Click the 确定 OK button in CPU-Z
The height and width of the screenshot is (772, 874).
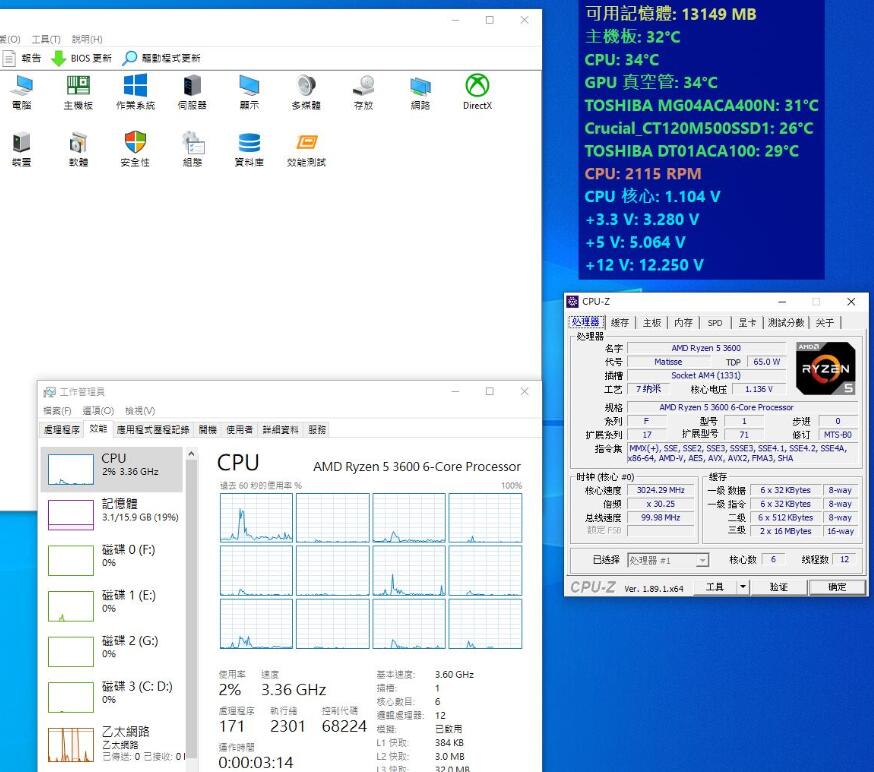click(x=837, y=587)
